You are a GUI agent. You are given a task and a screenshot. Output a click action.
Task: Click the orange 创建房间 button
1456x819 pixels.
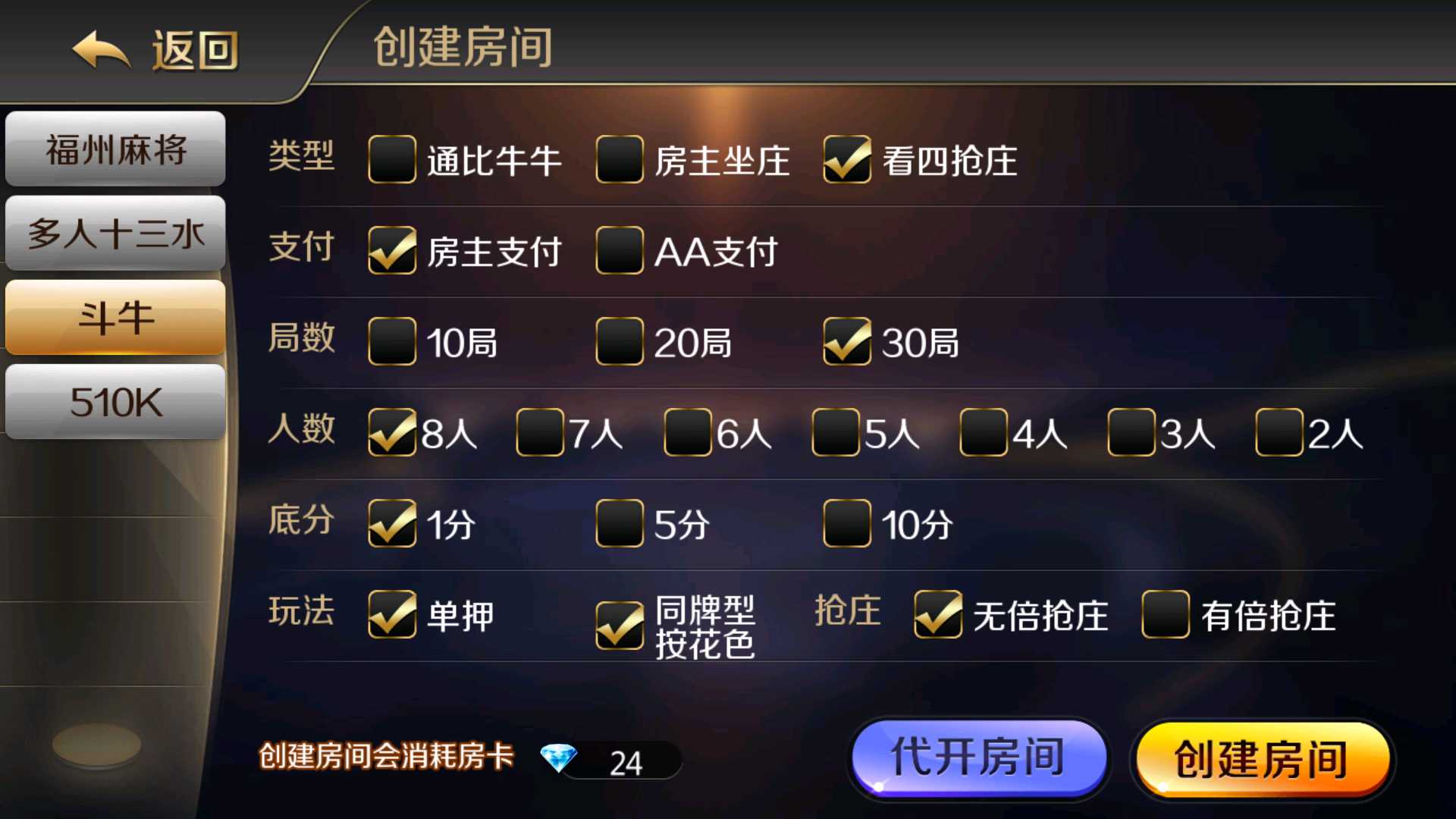click(x=1262, y=759)
